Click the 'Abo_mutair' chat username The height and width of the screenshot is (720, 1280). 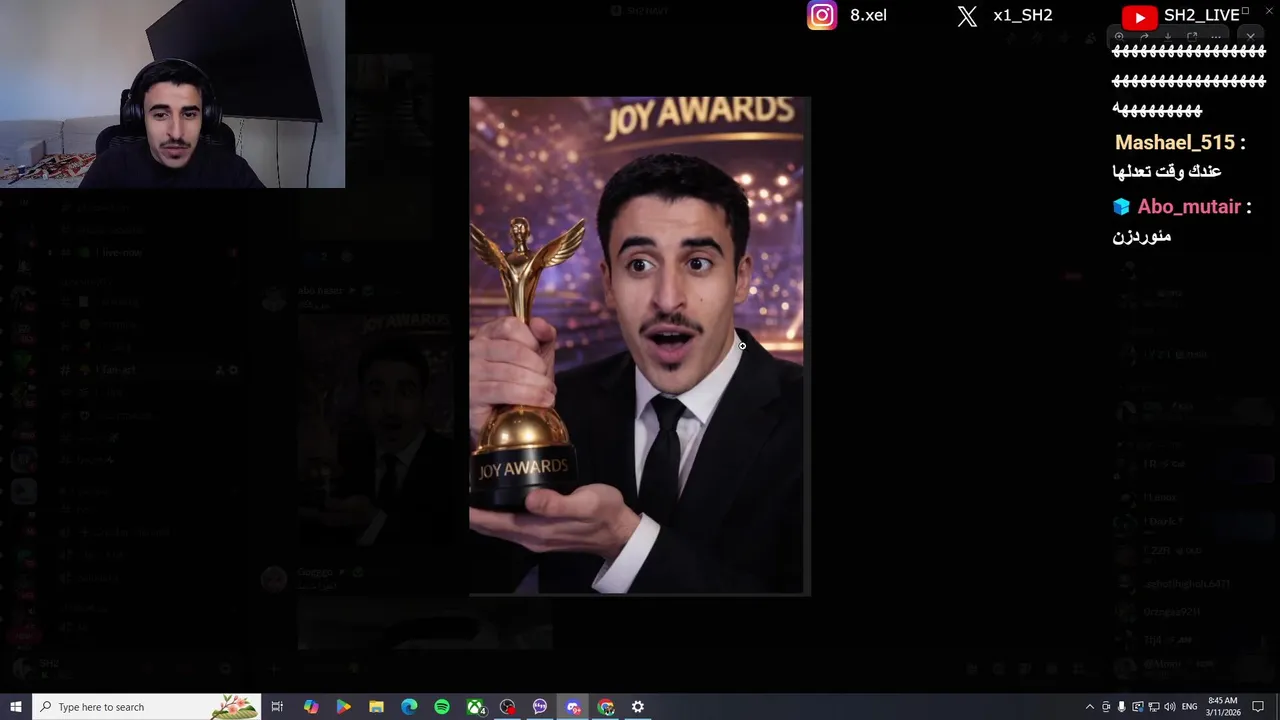click(x=1188, y=207)
